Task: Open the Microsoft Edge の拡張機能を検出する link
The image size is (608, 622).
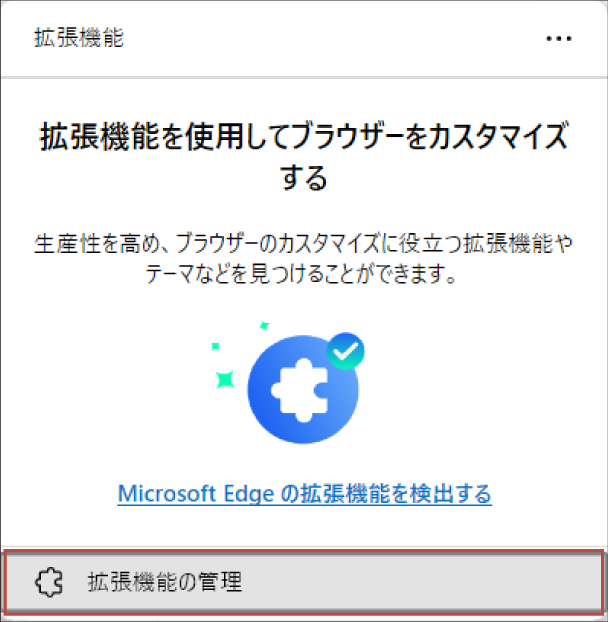Action: pyautogui.click(x=305, y=494)
